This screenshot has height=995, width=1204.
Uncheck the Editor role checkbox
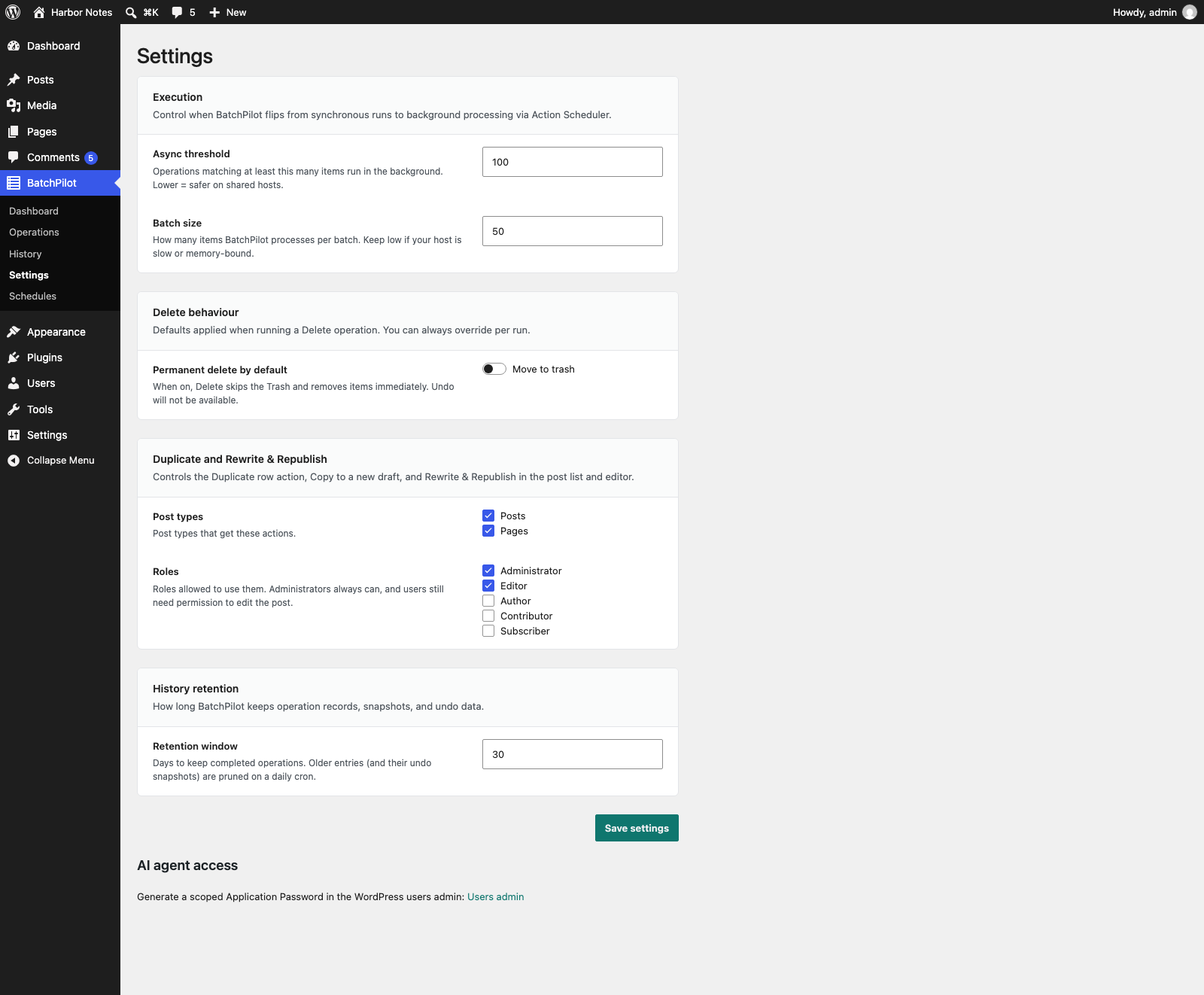pos(488,586)
